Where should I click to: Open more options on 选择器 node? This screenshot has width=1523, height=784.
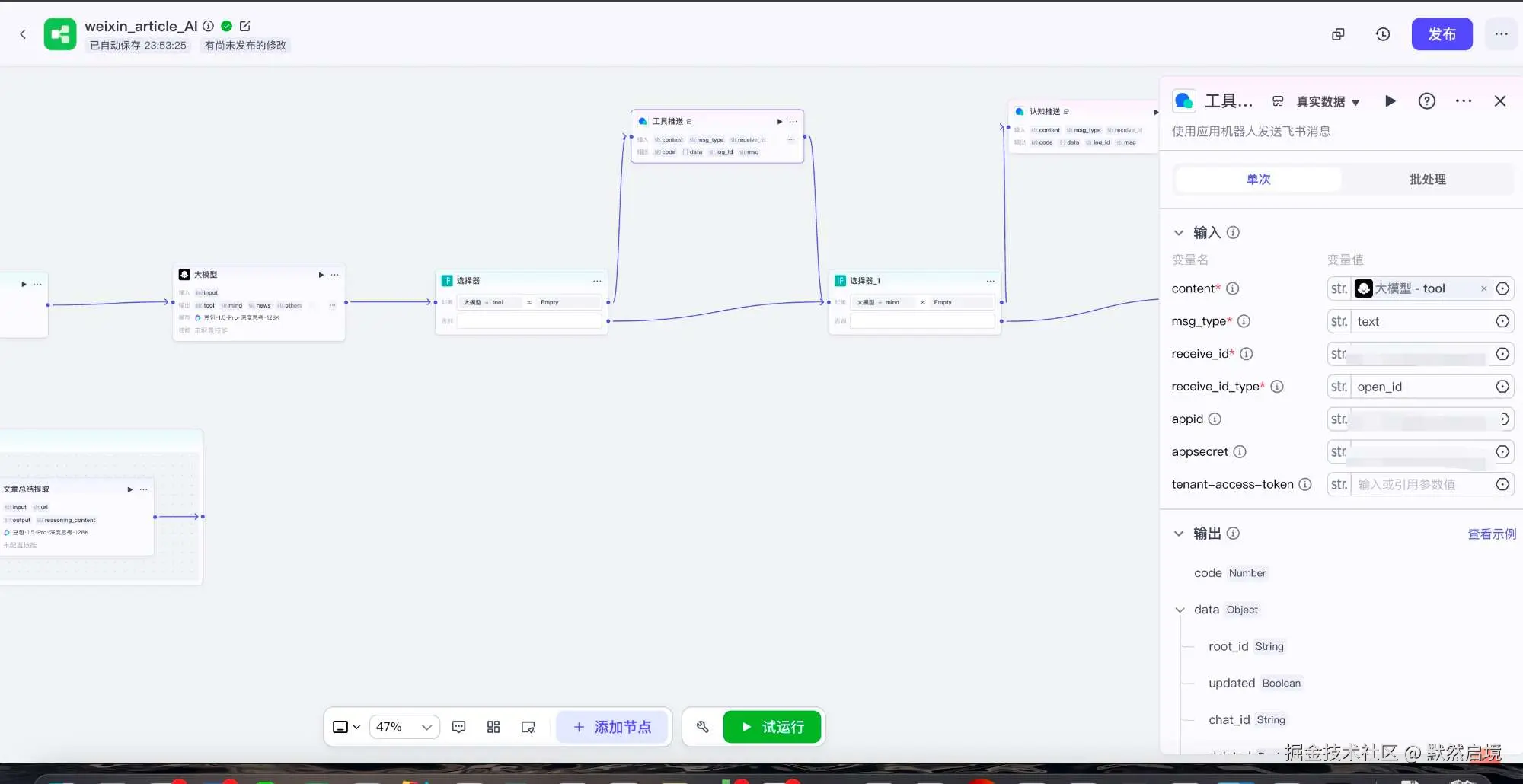(597, 281)
